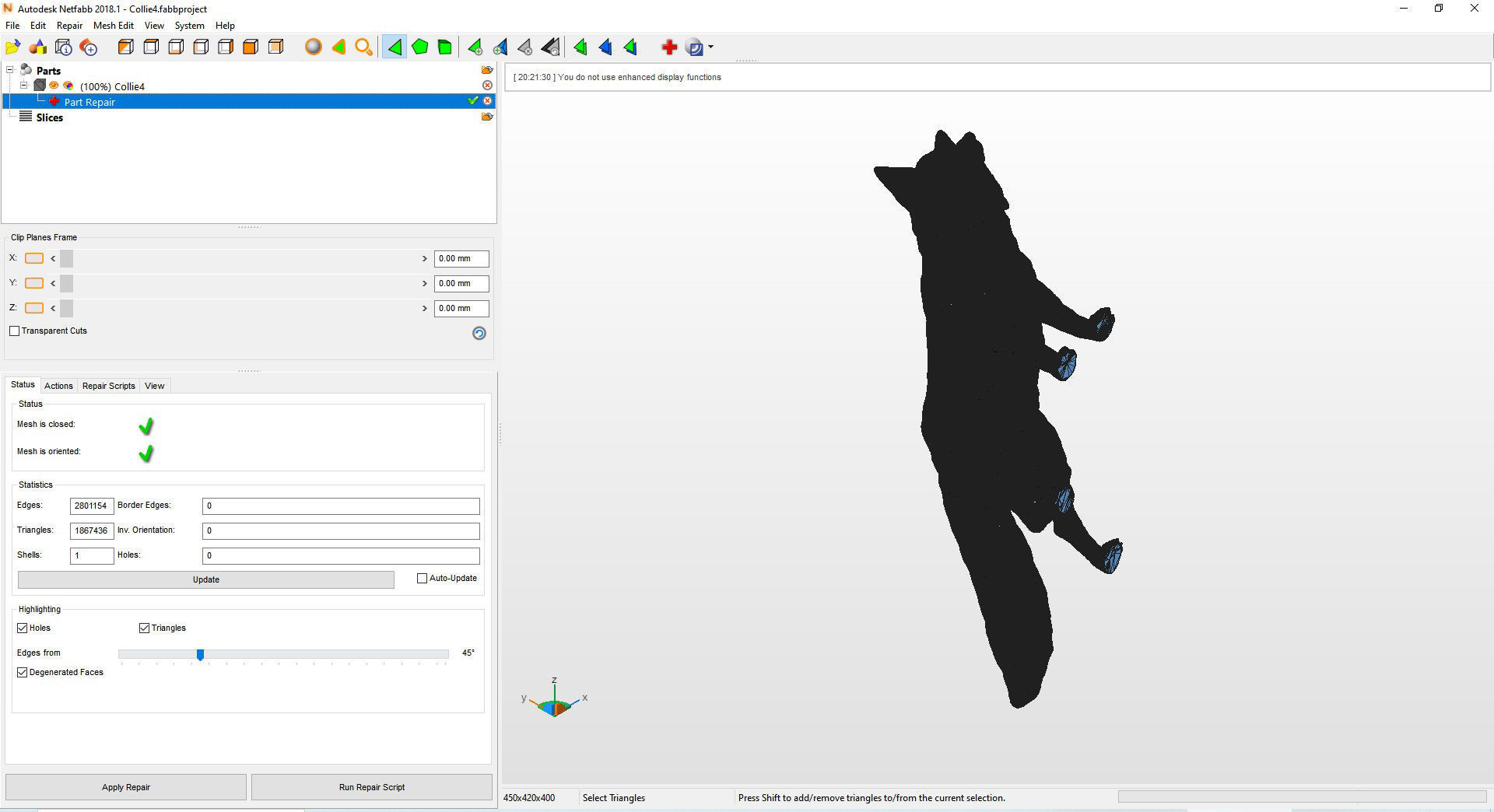This screenshot has height=812, width=1494.
Task: Click left arrow of X clip slider
Action: [x=53, y=258]
